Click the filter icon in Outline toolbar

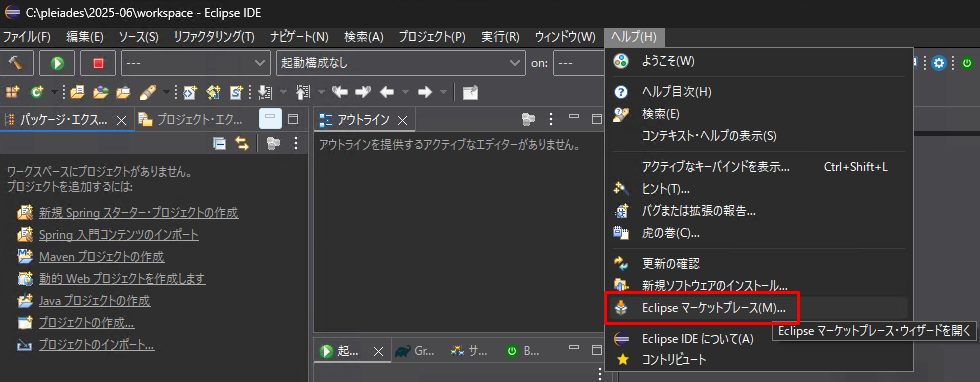point(528,119)
